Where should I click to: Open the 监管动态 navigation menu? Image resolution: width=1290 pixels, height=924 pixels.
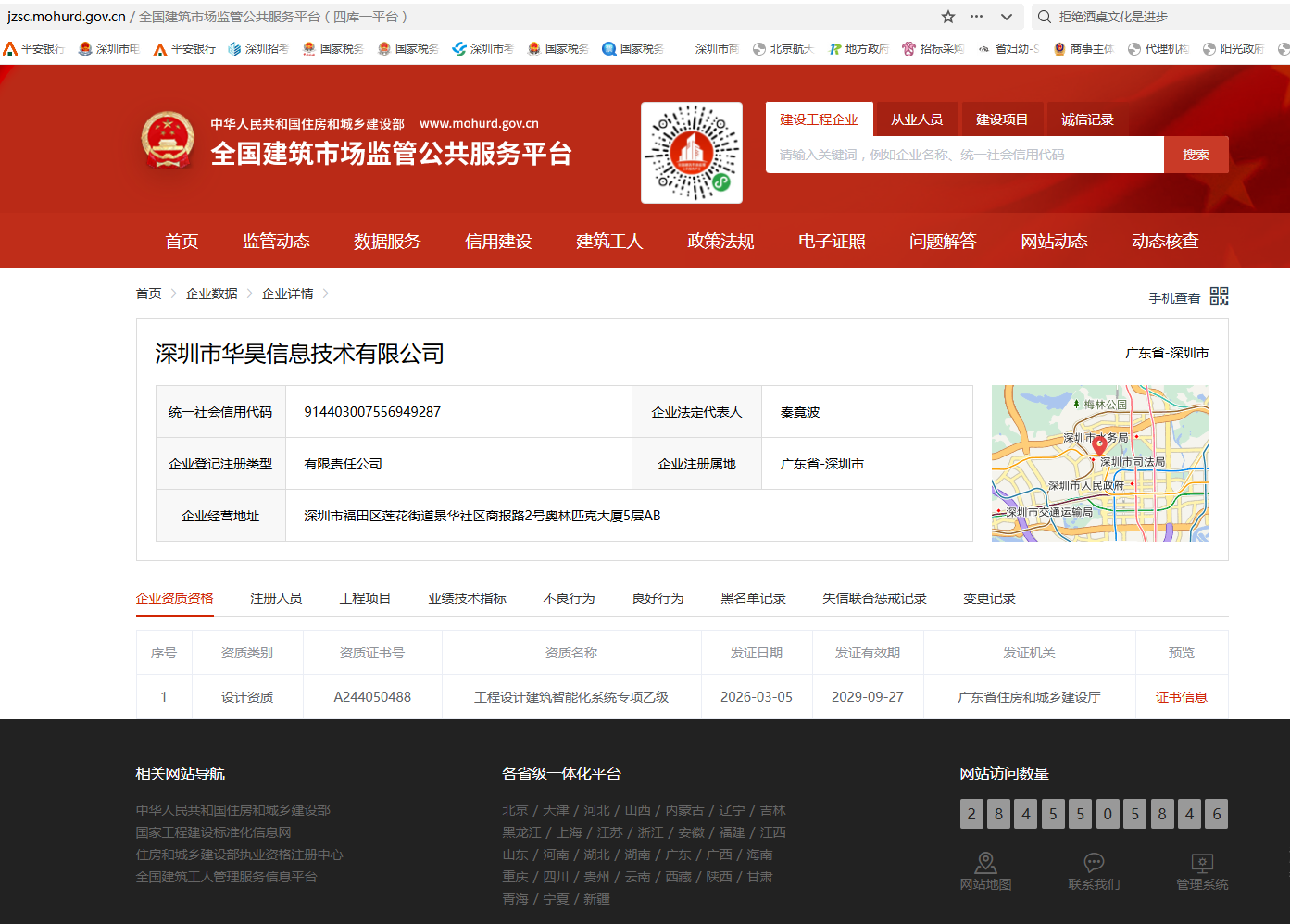pyautogui.click(x=277, y=242)
